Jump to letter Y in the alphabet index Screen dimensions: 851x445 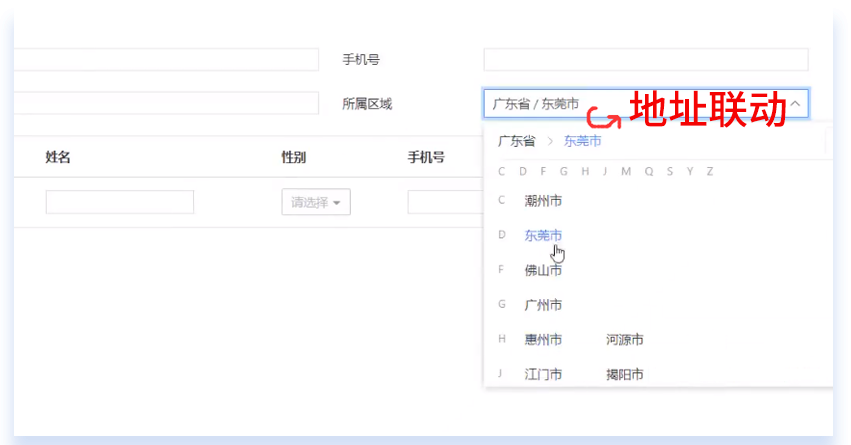click(x=690, y=171)
